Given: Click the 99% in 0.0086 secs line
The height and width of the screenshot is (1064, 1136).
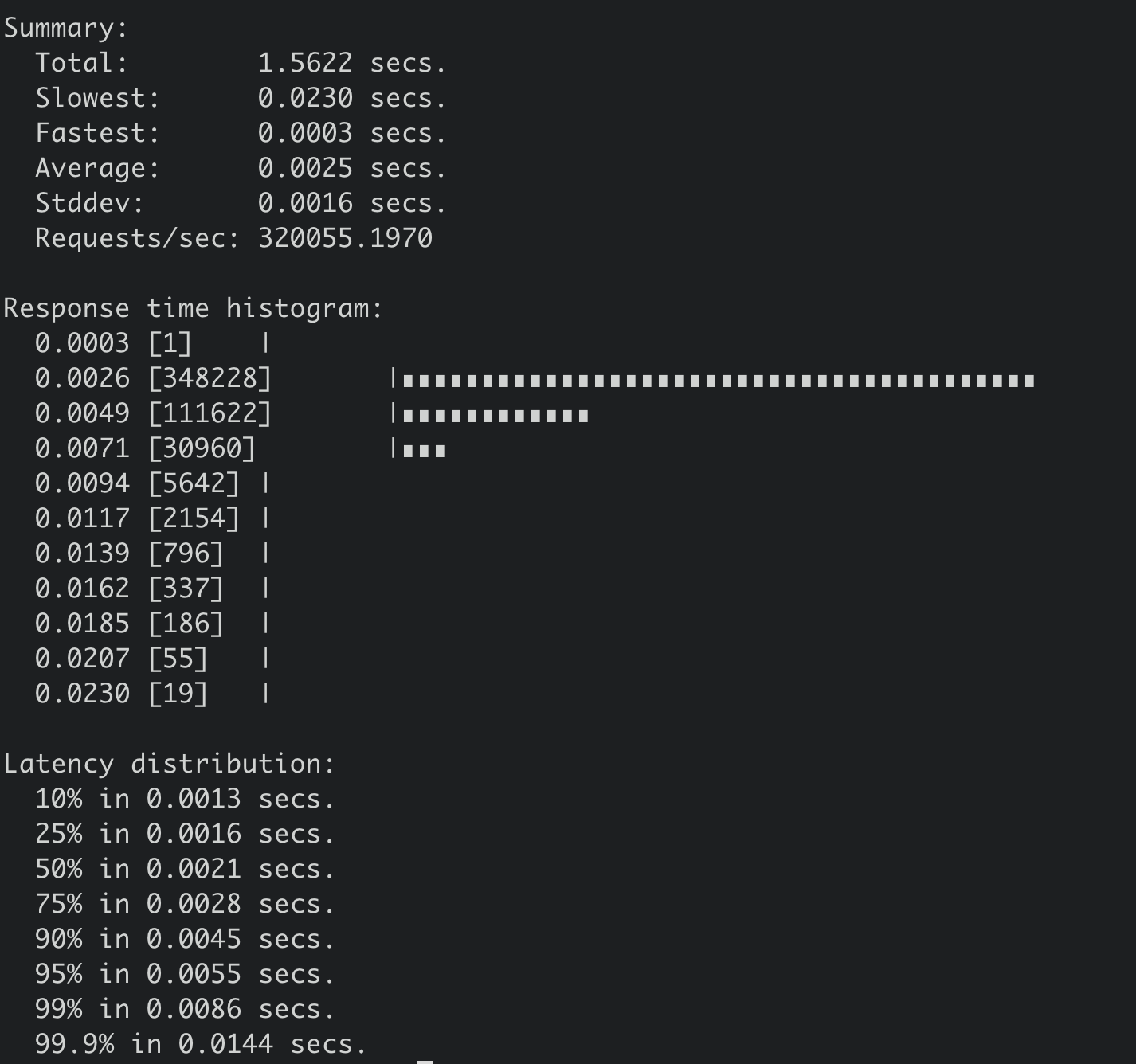Looking at the screenshot, I should click(x=185, y=1009).
